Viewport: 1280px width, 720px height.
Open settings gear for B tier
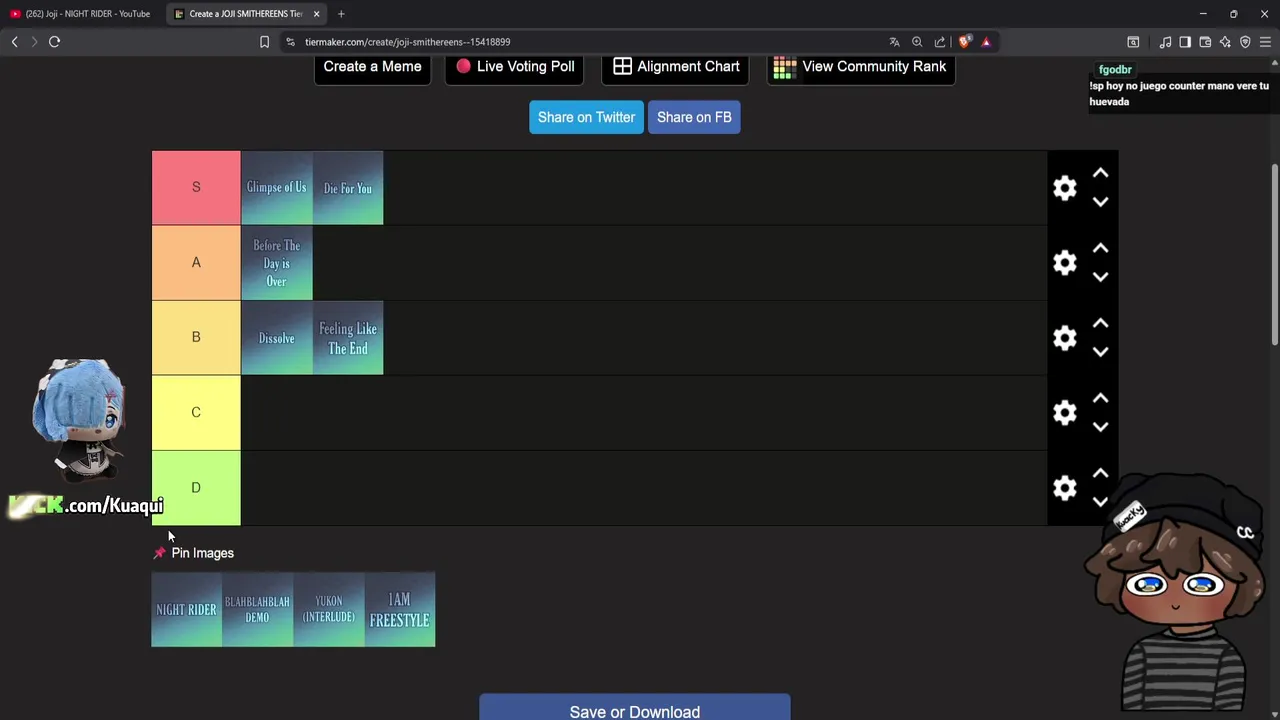1065,338
